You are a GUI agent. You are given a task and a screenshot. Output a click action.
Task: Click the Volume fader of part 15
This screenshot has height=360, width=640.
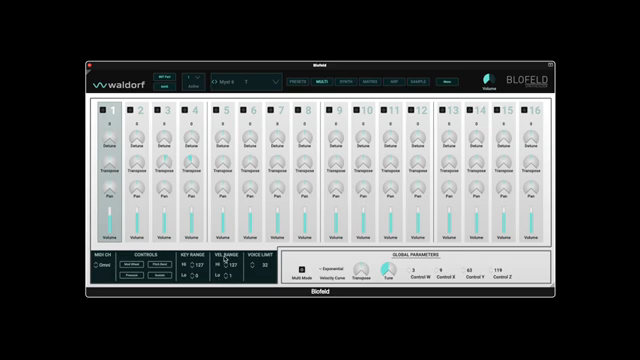[504, 220]
